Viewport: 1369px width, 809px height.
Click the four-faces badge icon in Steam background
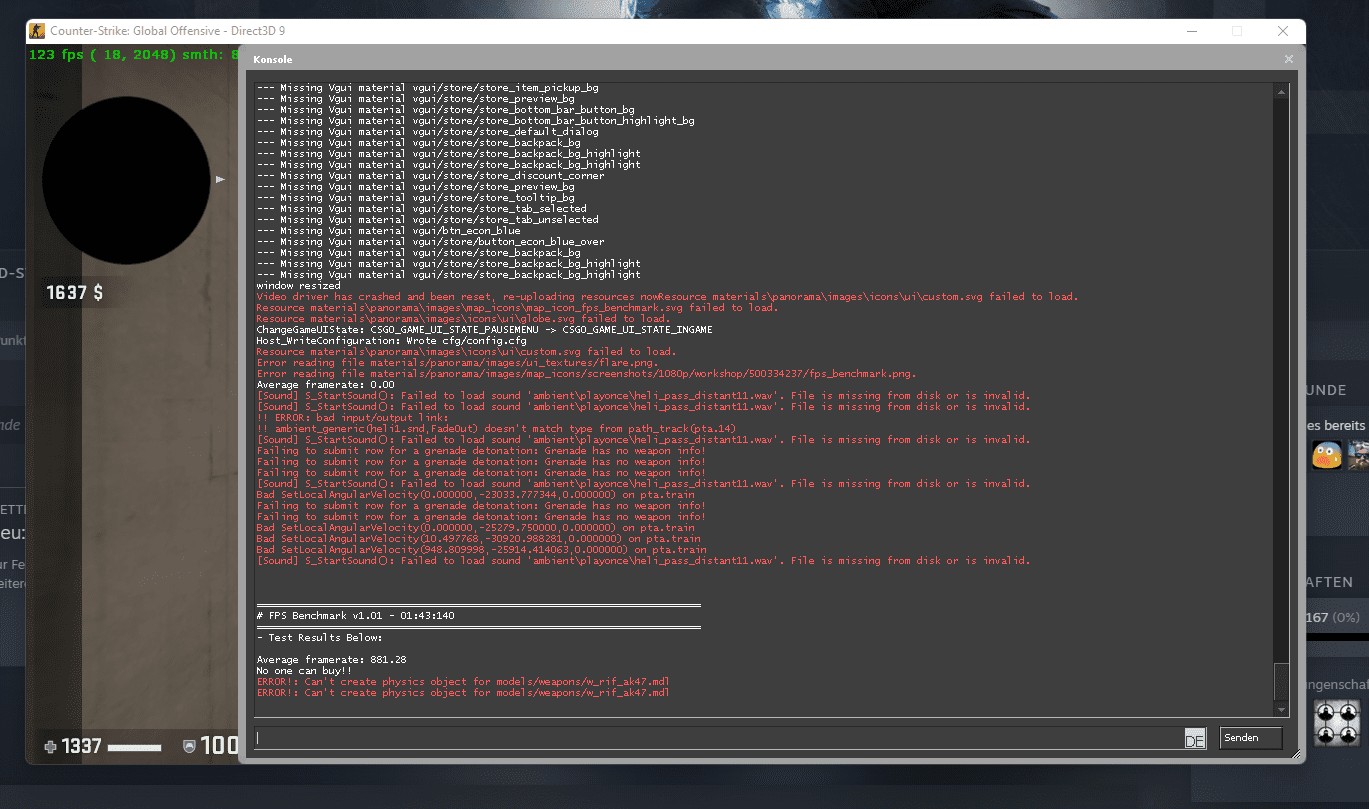coord(1338,723)
